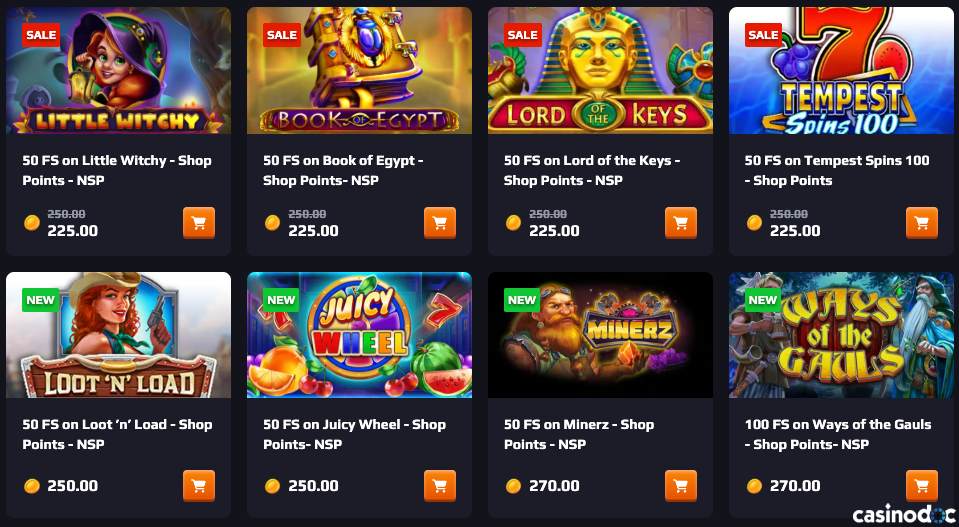
Task: Add Little Witchy free spins to cart
Action: 199,223
